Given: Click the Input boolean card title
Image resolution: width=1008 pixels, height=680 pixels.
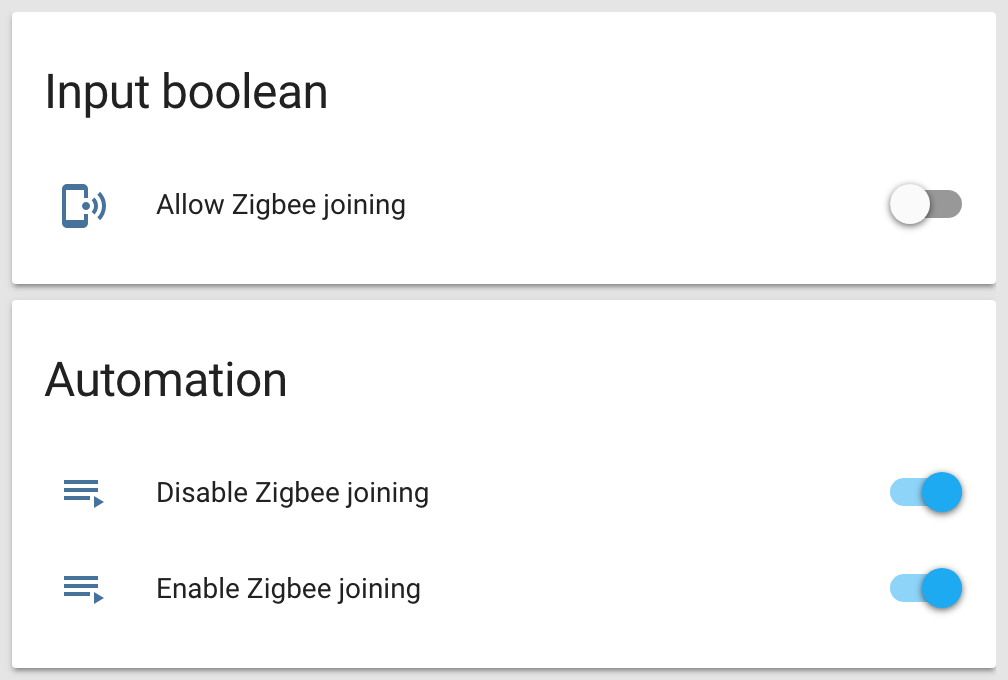Looking at the screenshot, I should (186, 92).
